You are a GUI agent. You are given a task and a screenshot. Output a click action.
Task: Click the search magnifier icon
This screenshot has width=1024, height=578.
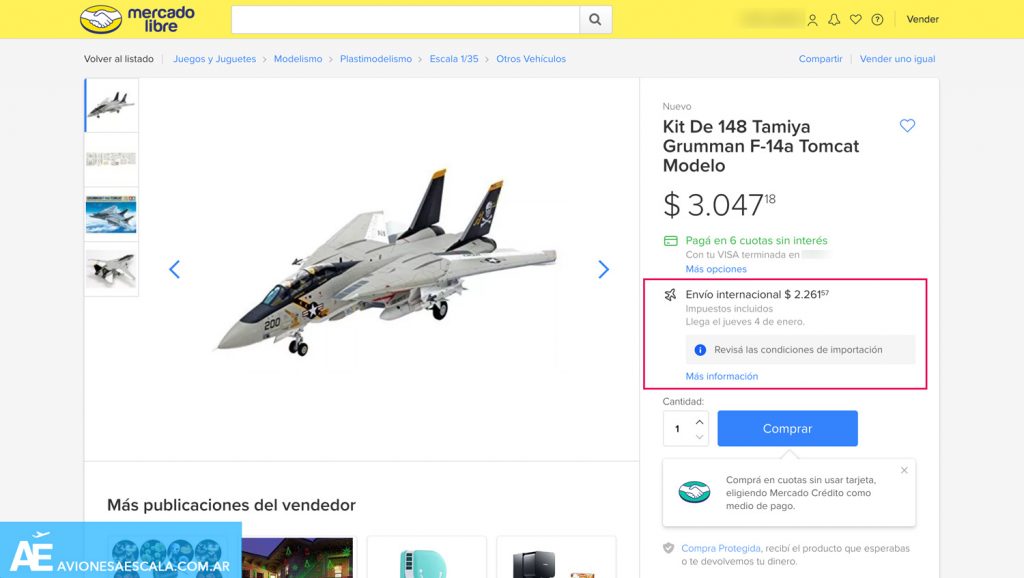coord(595,19)
